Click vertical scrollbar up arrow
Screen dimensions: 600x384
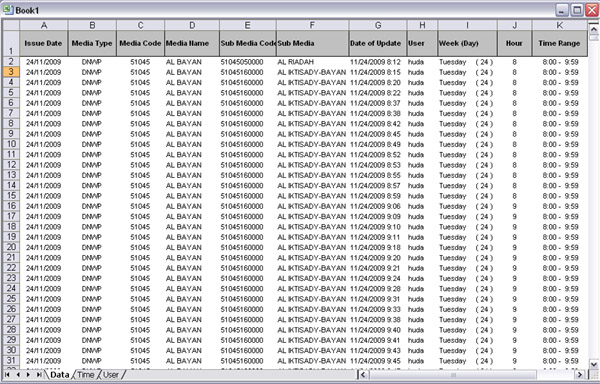click(x=593, y=29)
